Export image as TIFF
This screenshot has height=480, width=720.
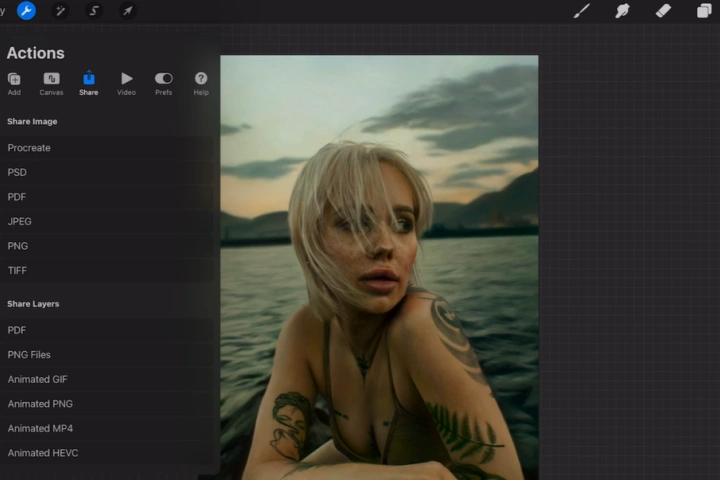click(x=107, y=271)
